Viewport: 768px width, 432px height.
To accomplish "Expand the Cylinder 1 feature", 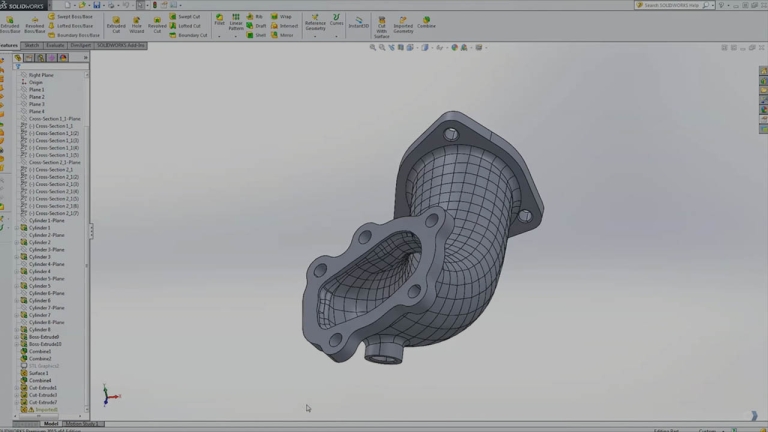I will [x=16, y=228].
